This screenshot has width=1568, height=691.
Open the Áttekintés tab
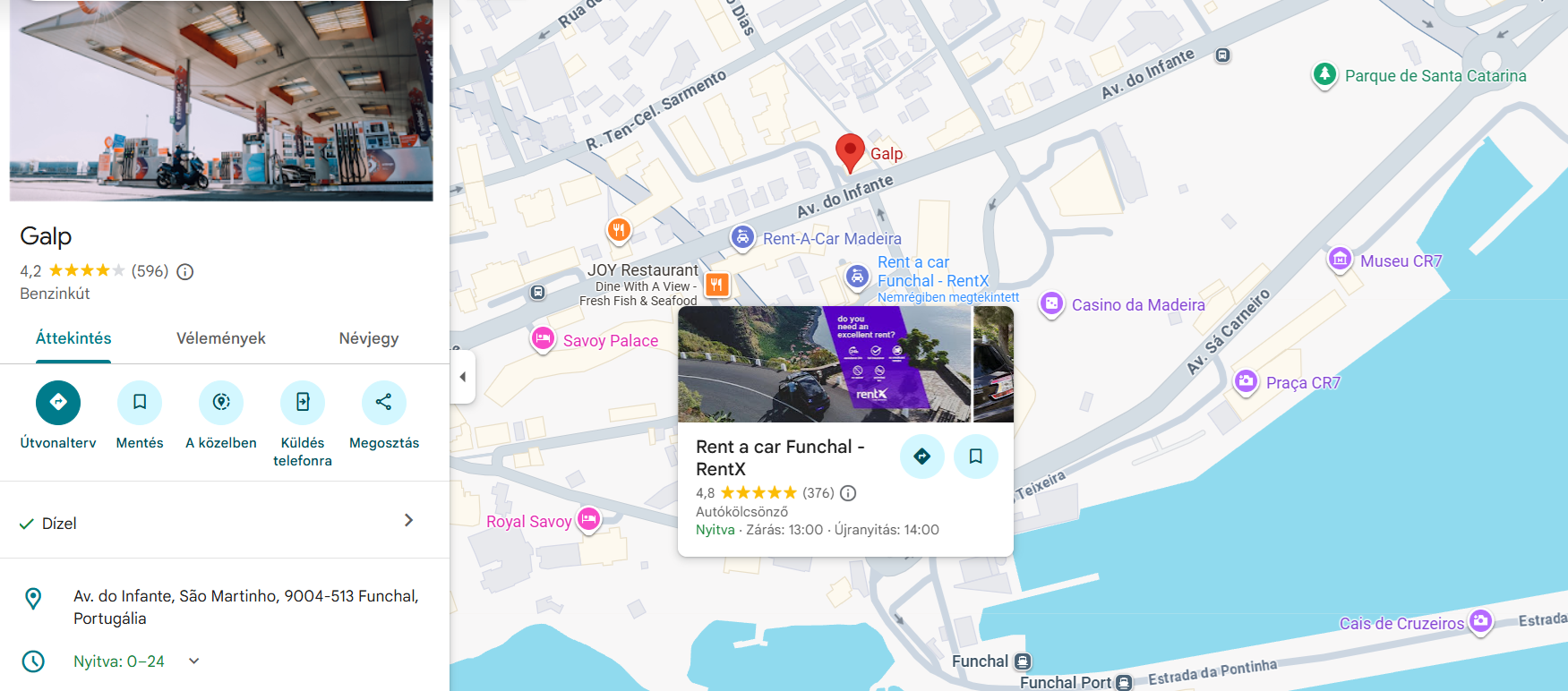click(73, 338)
